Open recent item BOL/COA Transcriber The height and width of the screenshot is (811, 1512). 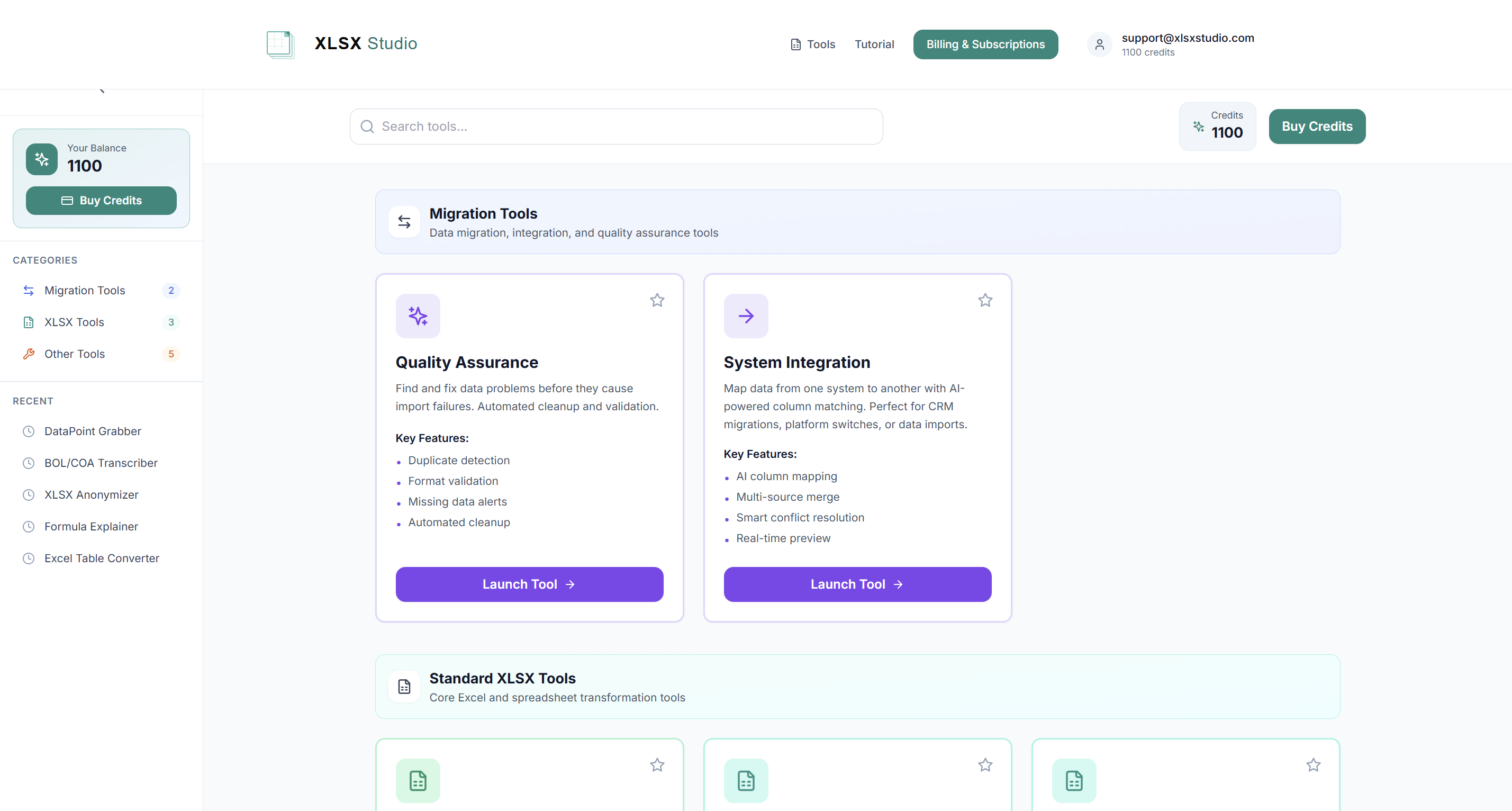click(x=101, y=463)
